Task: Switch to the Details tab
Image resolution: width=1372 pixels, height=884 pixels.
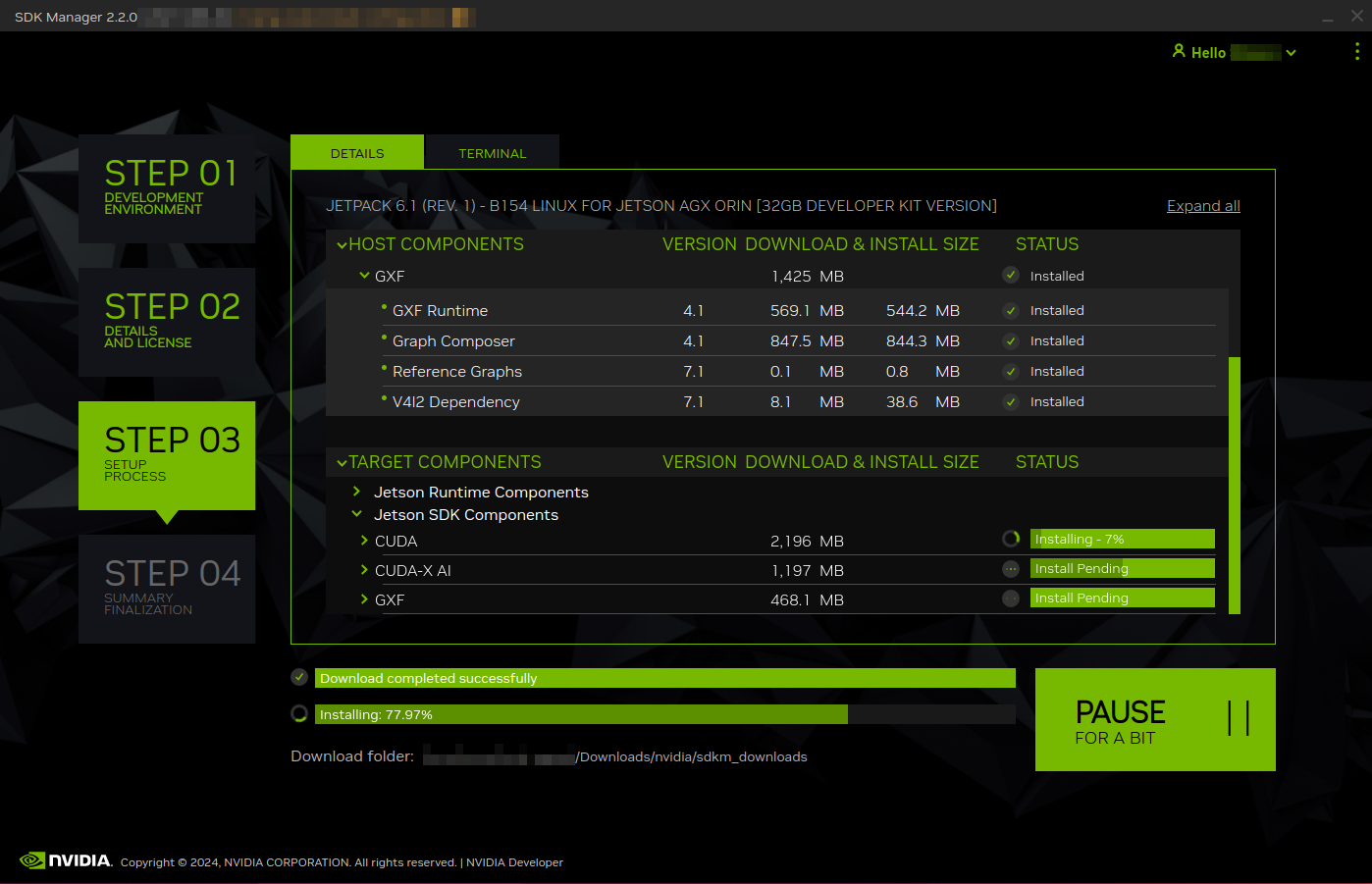Action: (357, 152)
